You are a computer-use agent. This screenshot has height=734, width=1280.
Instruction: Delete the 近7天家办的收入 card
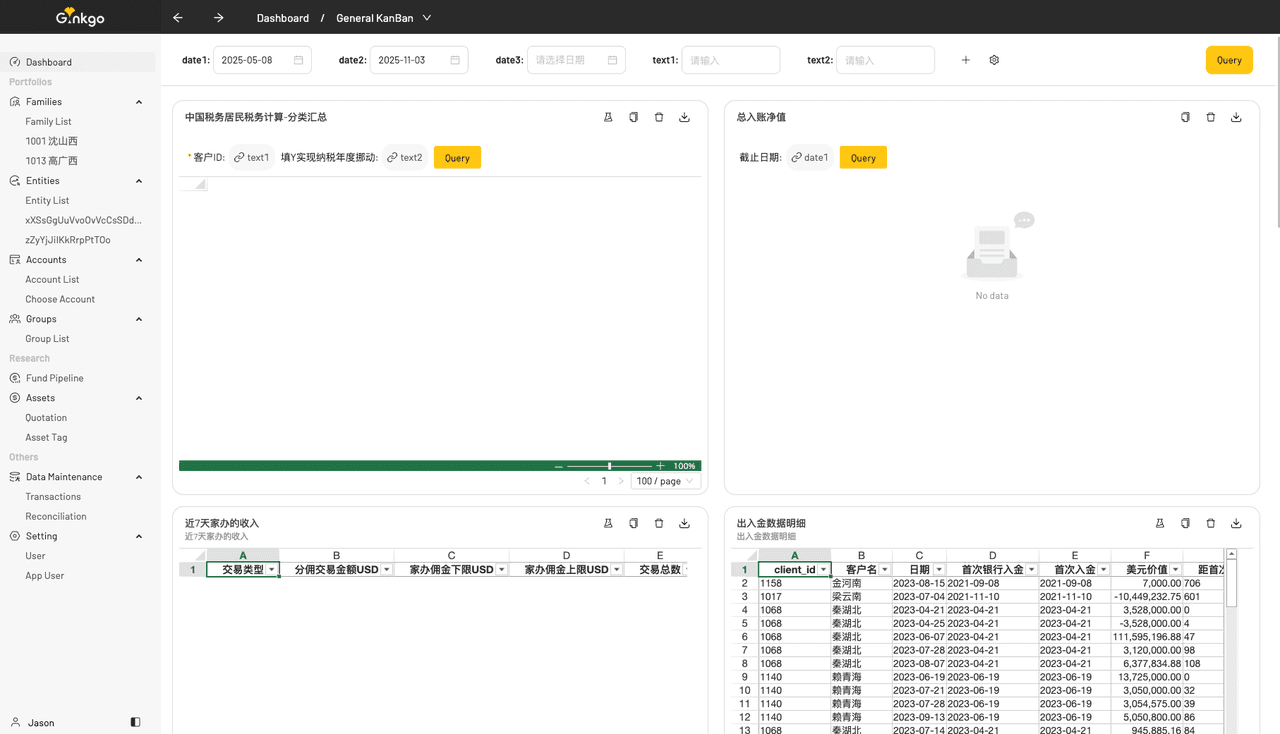(659, 523)
